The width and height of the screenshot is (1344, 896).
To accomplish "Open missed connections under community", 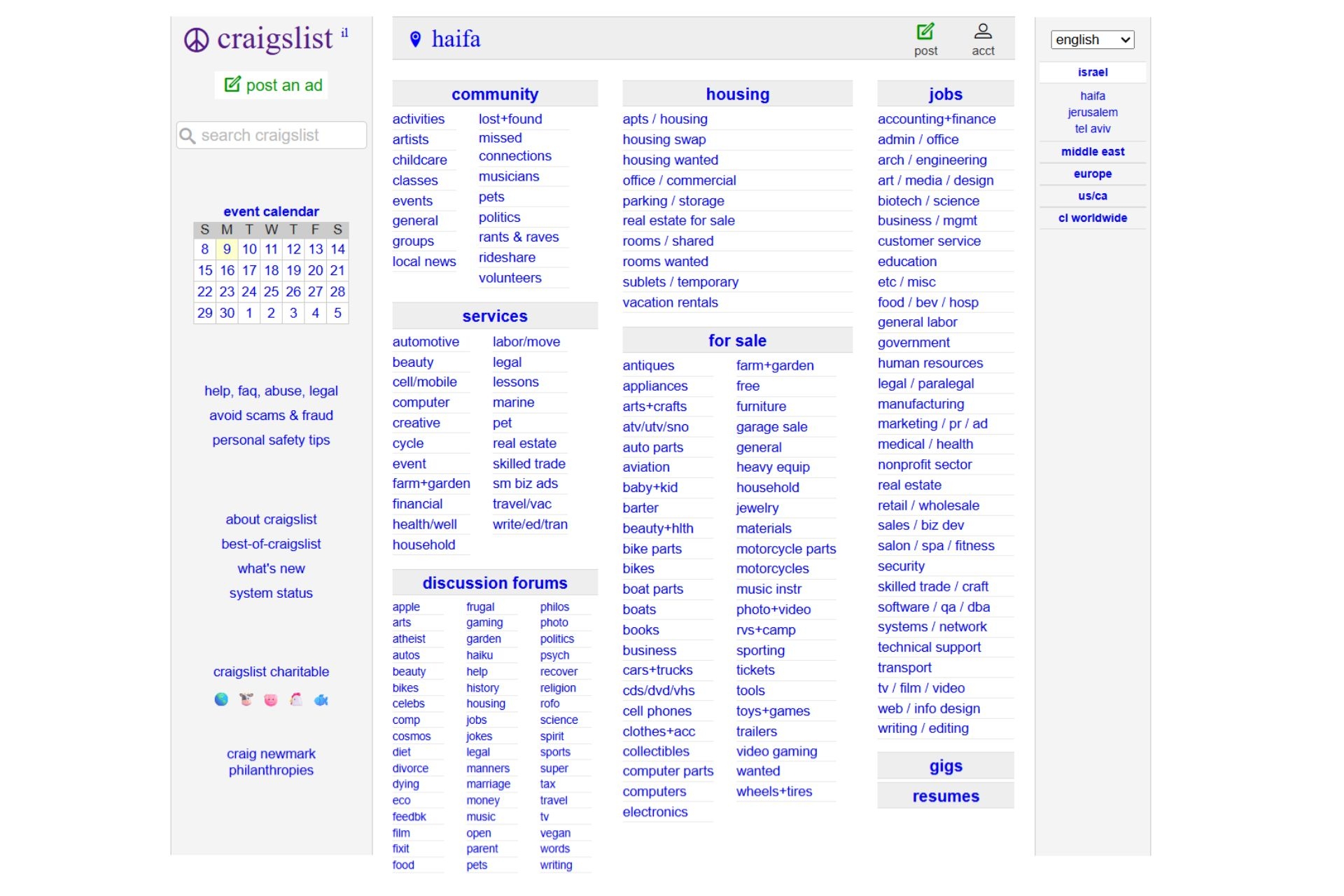I will pyautogui.click(x=515, y=147).
